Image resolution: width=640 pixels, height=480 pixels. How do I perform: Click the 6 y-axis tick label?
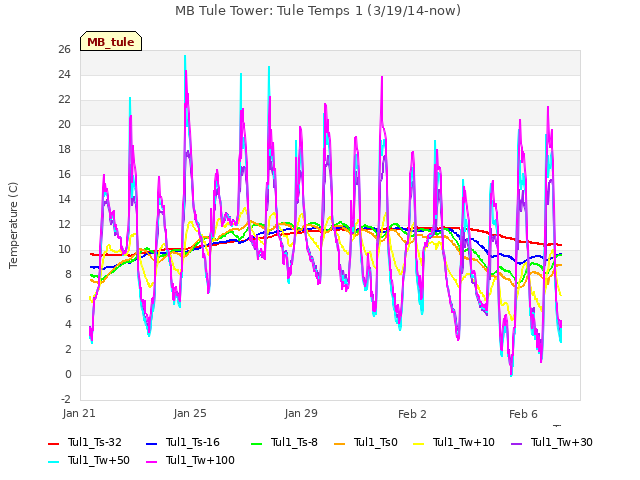click(68, 299)
